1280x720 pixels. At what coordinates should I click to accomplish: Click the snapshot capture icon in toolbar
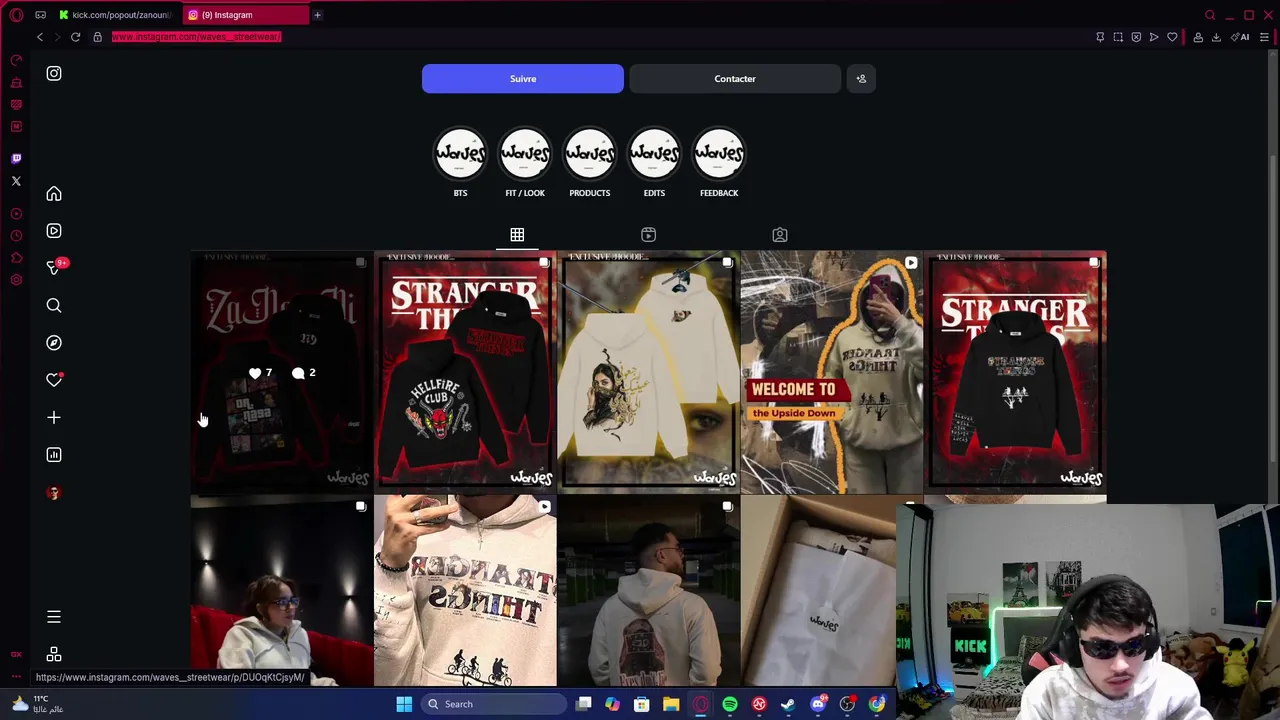[1118, 37]
